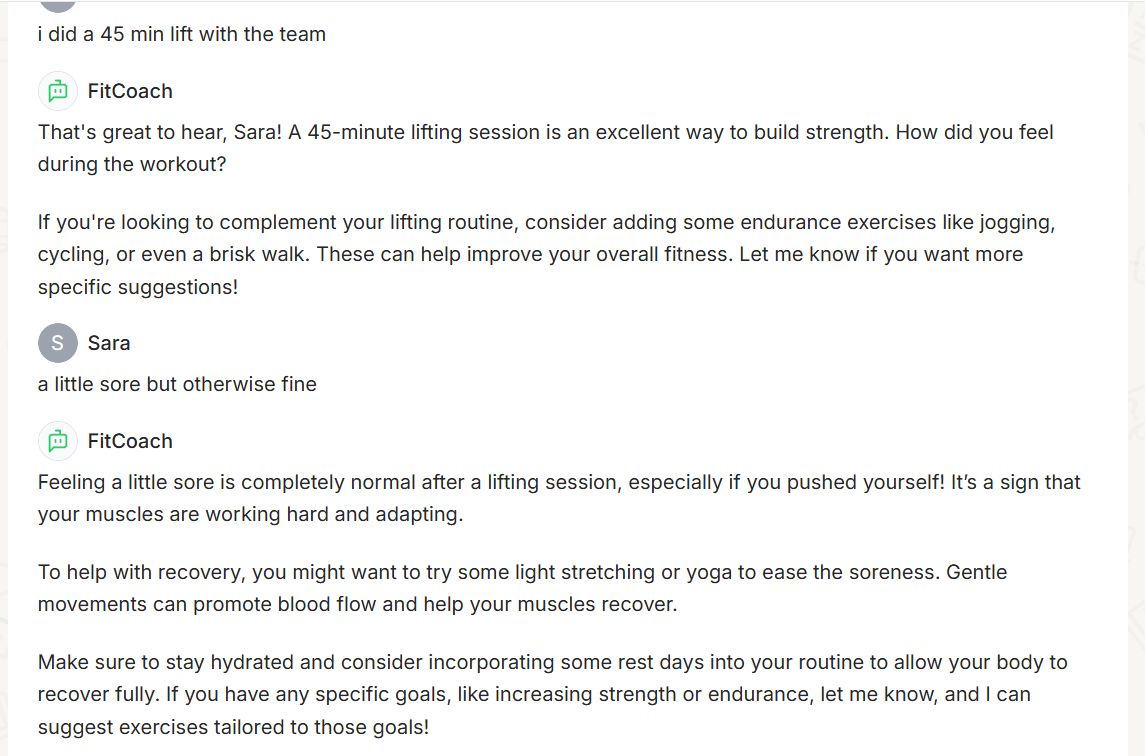The height and width of the screenshot is (756, 1145).
Task: Click the Sara sender name label
Action: 109,343
